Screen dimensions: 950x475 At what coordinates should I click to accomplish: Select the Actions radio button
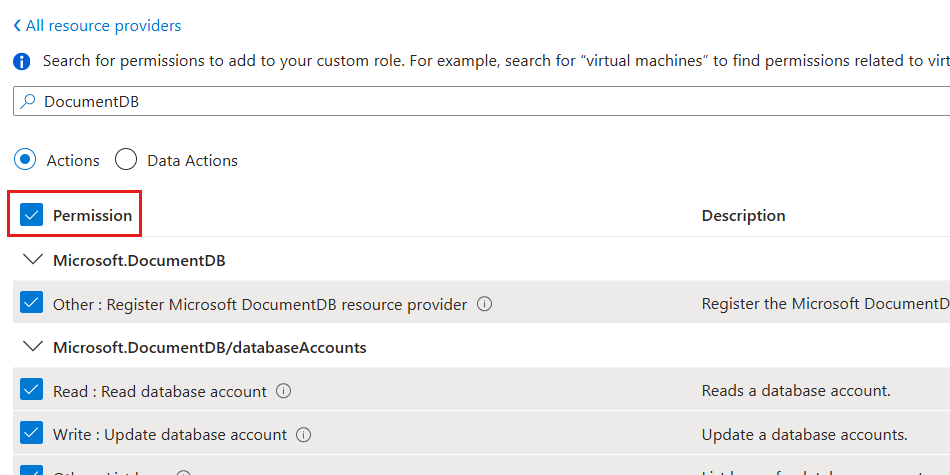point(27,160)
